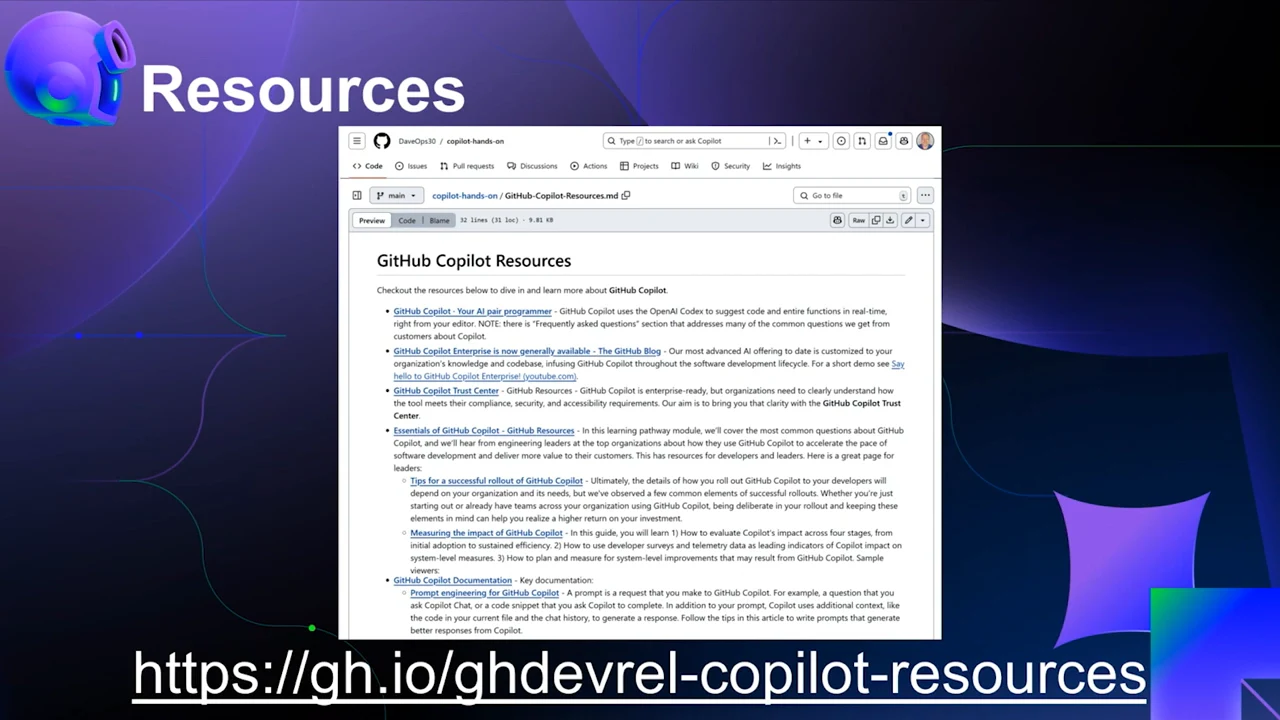Switch to the Security tab

[730, 166]
